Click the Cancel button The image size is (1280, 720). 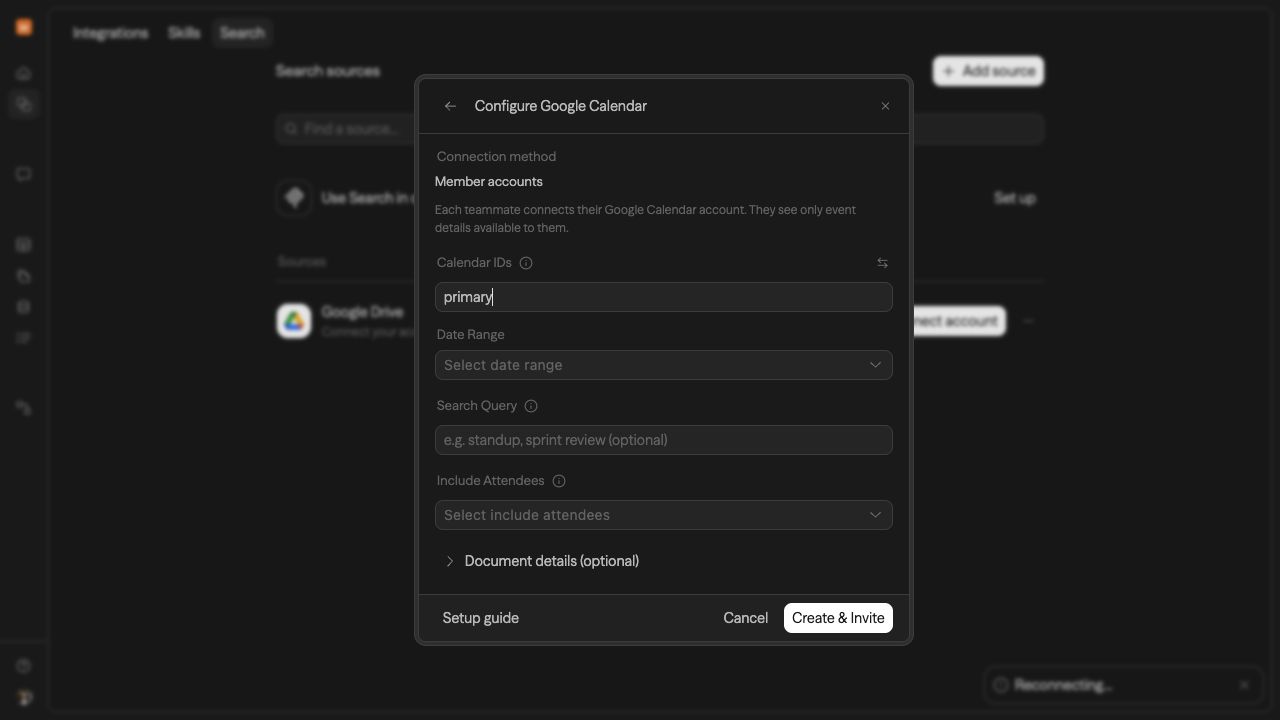pyautogui.click(x=746, y=618)
